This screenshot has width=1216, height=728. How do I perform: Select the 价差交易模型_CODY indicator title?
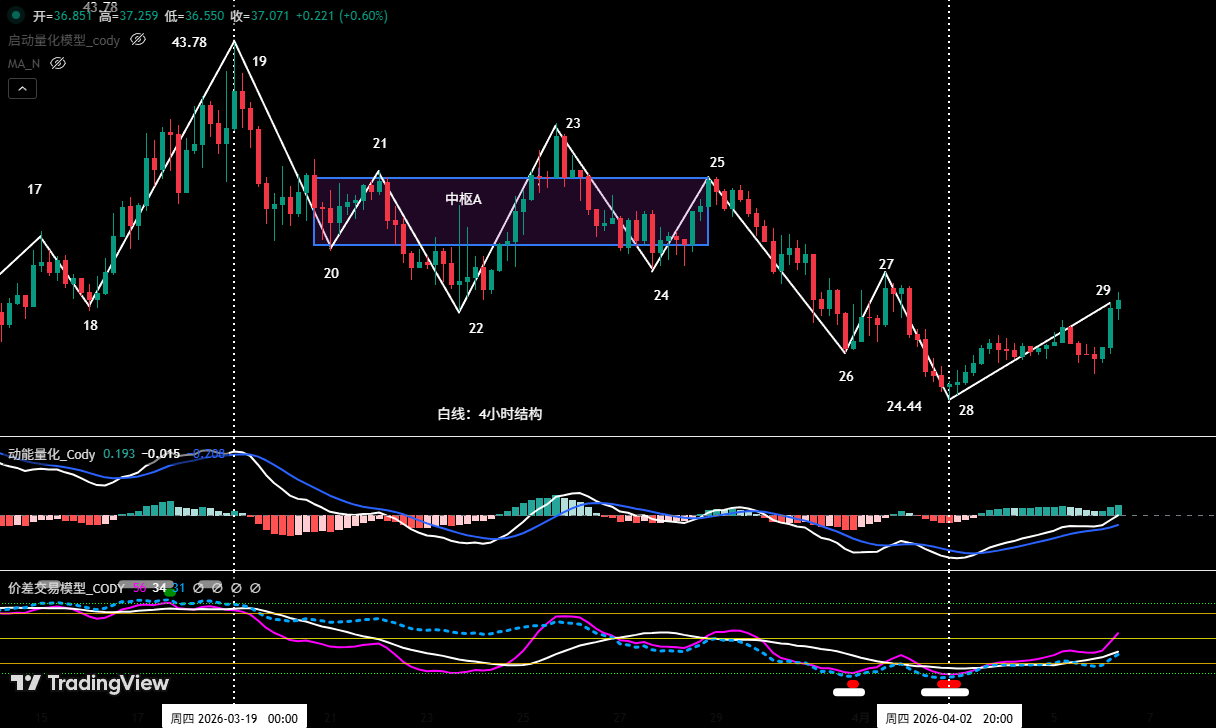pos(65,588)
